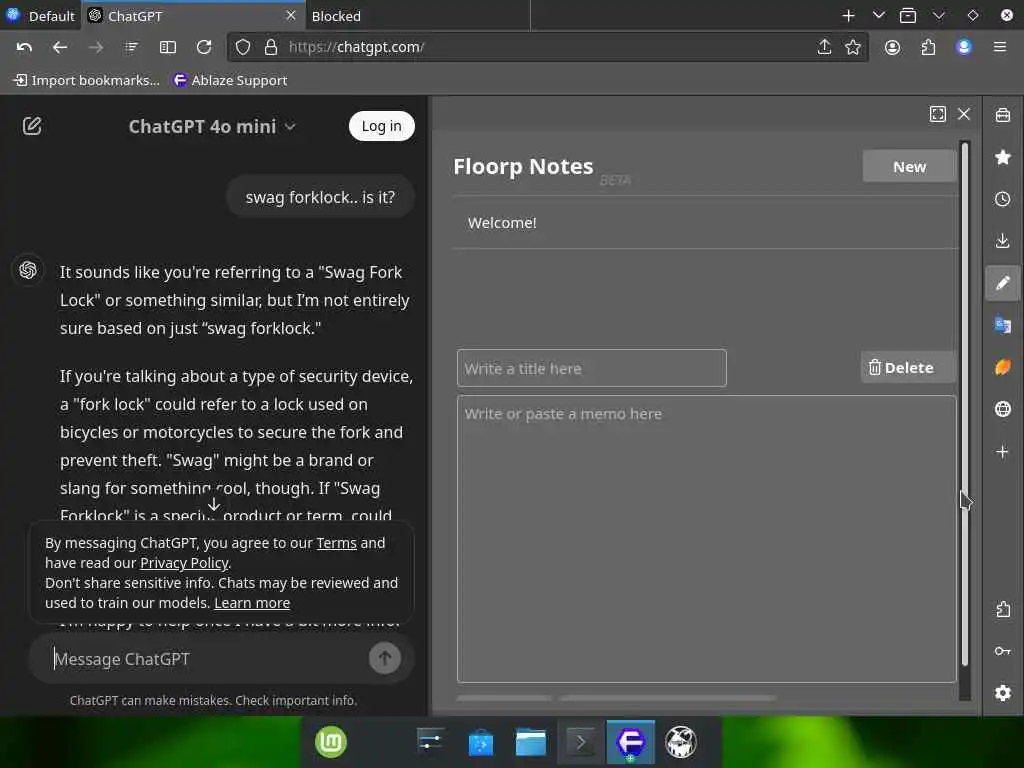
Task: Click the memo text area
Action: [707, 539]
